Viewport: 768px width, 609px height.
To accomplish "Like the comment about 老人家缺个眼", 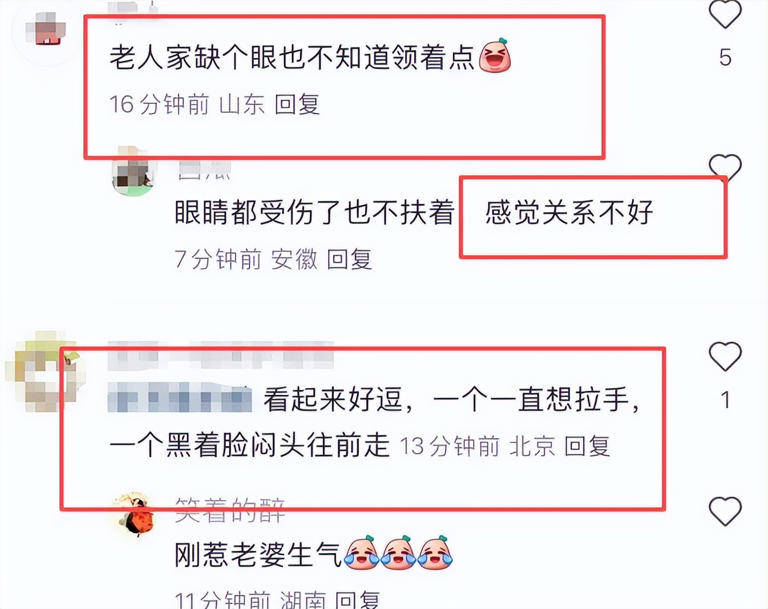I will click(725, 14).
